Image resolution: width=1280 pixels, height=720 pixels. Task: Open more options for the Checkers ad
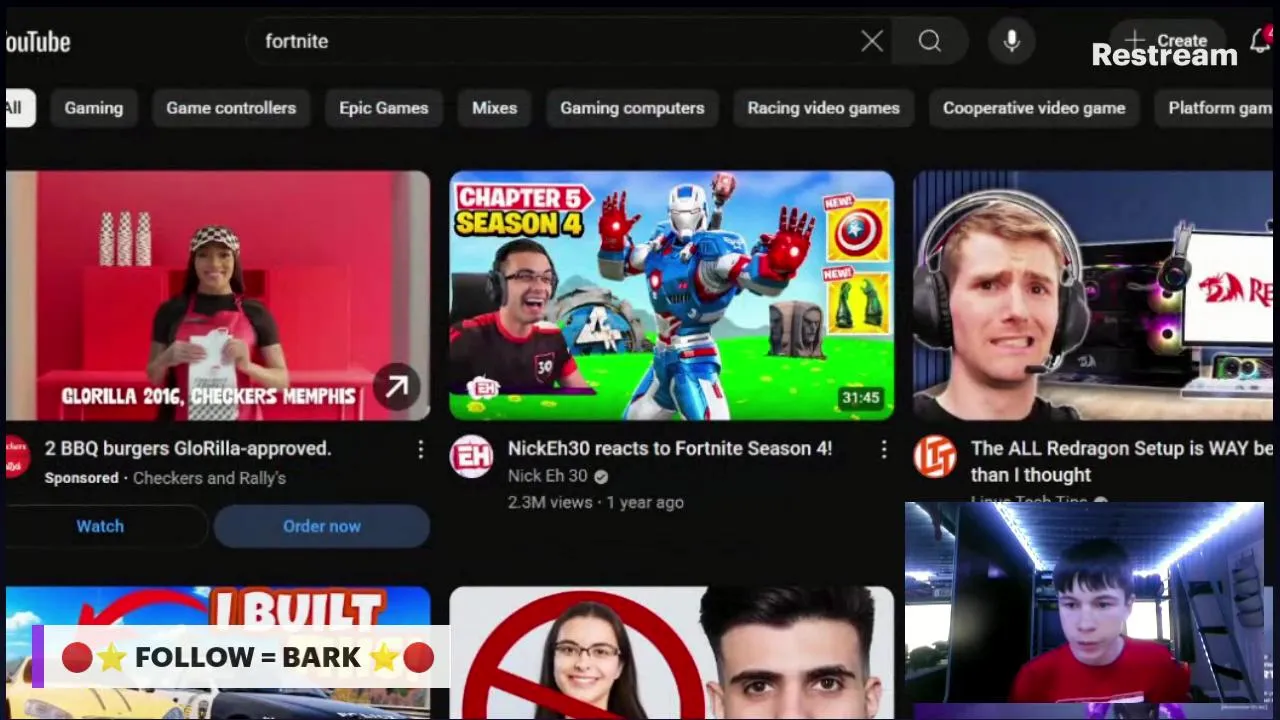point(421,450)
